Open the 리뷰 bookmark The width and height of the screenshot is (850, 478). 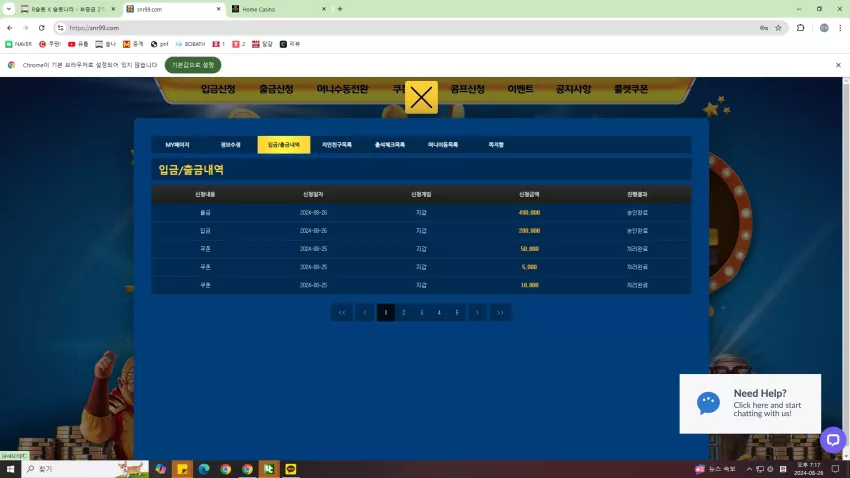click(289, 44)
